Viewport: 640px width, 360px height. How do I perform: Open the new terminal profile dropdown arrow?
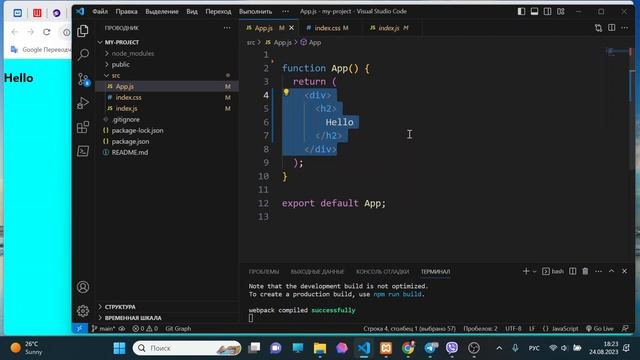coord(534,271)
